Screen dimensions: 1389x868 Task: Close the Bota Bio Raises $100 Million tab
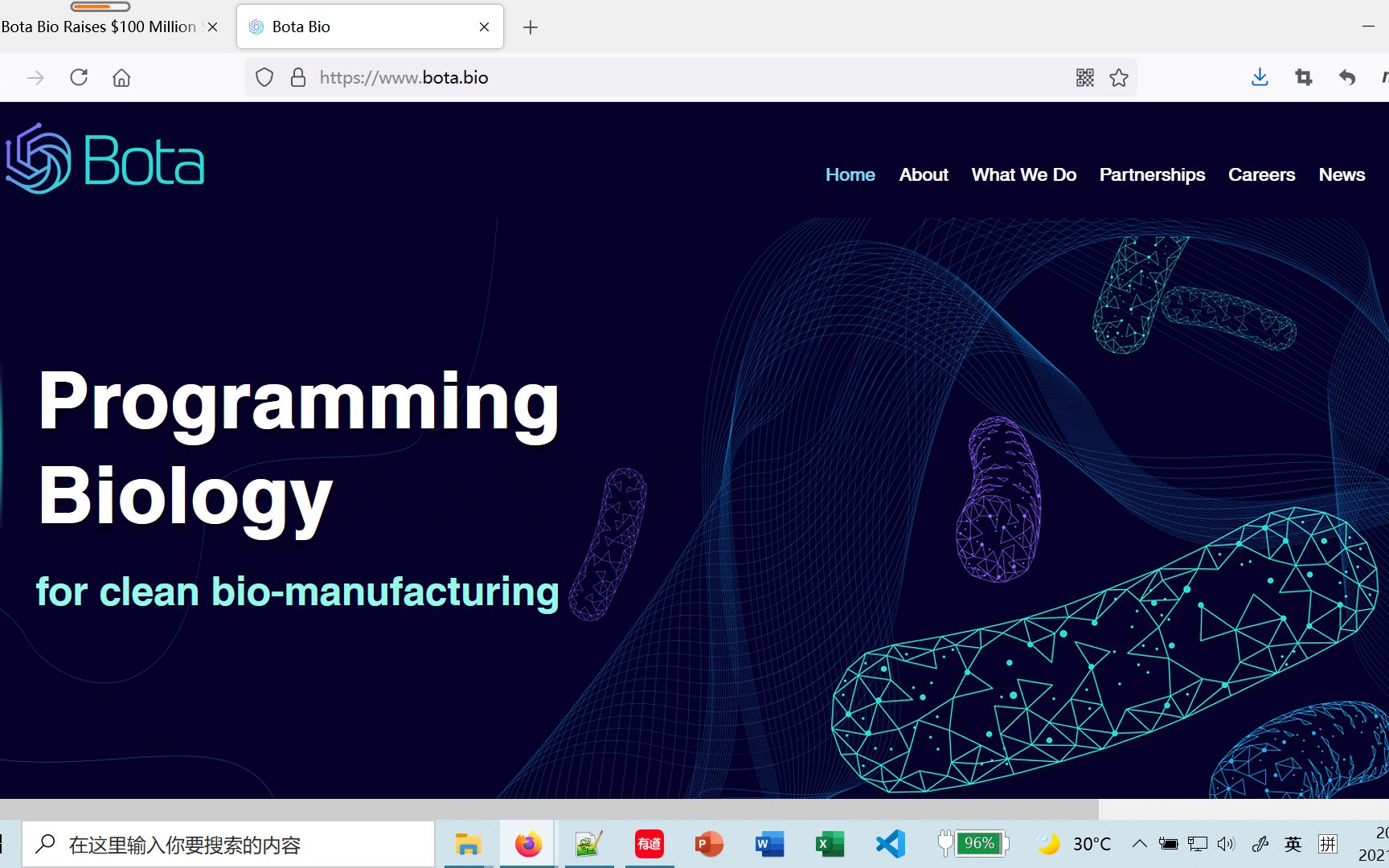[212, 27]
